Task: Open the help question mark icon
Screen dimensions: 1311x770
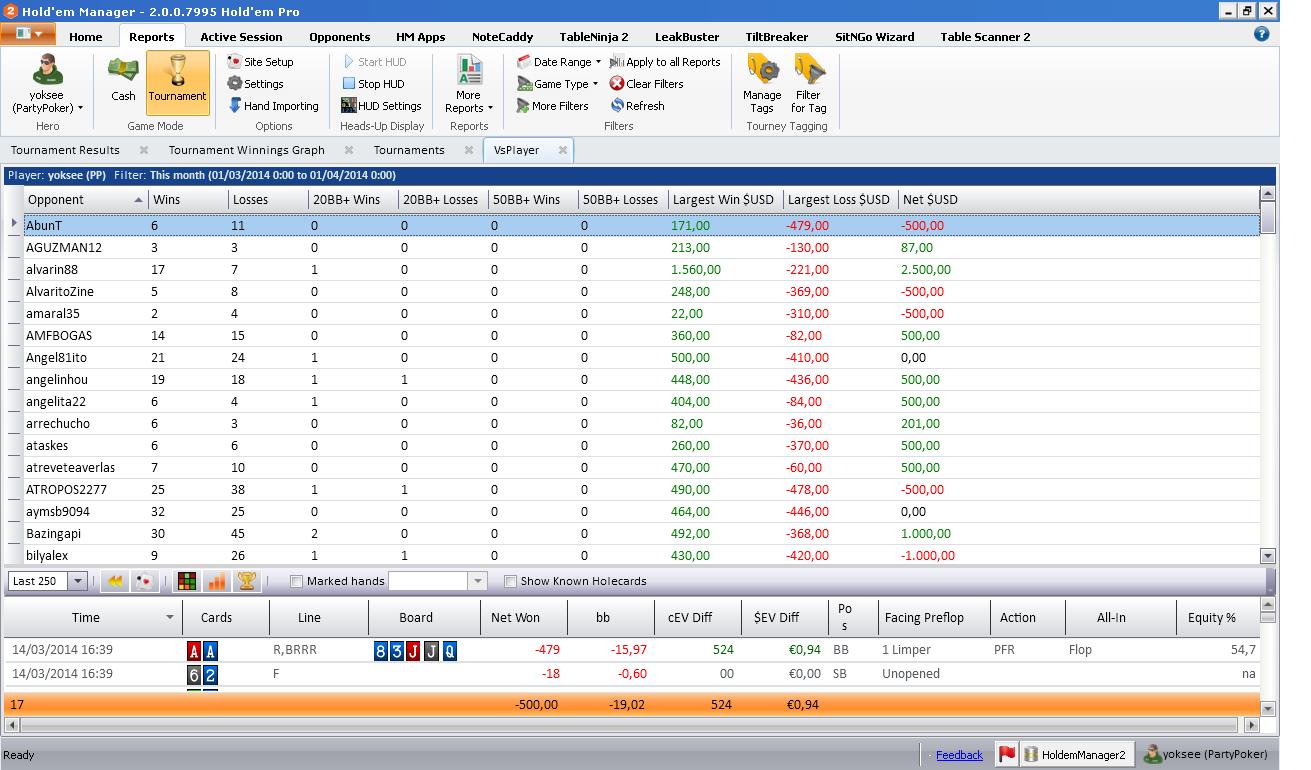Action: point(1262,33)
